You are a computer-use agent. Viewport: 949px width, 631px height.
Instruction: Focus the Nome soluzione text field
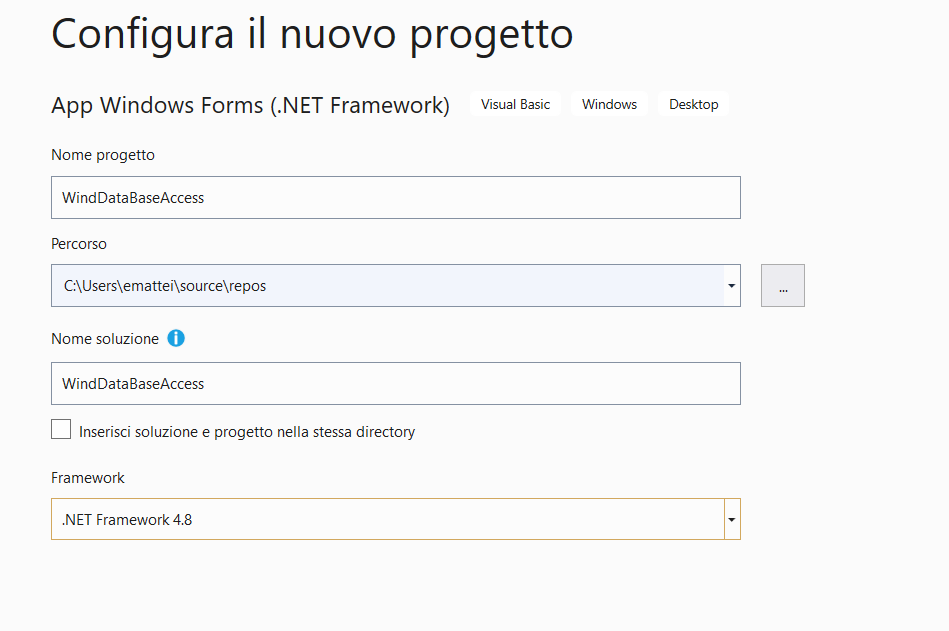tap(396, 384)
